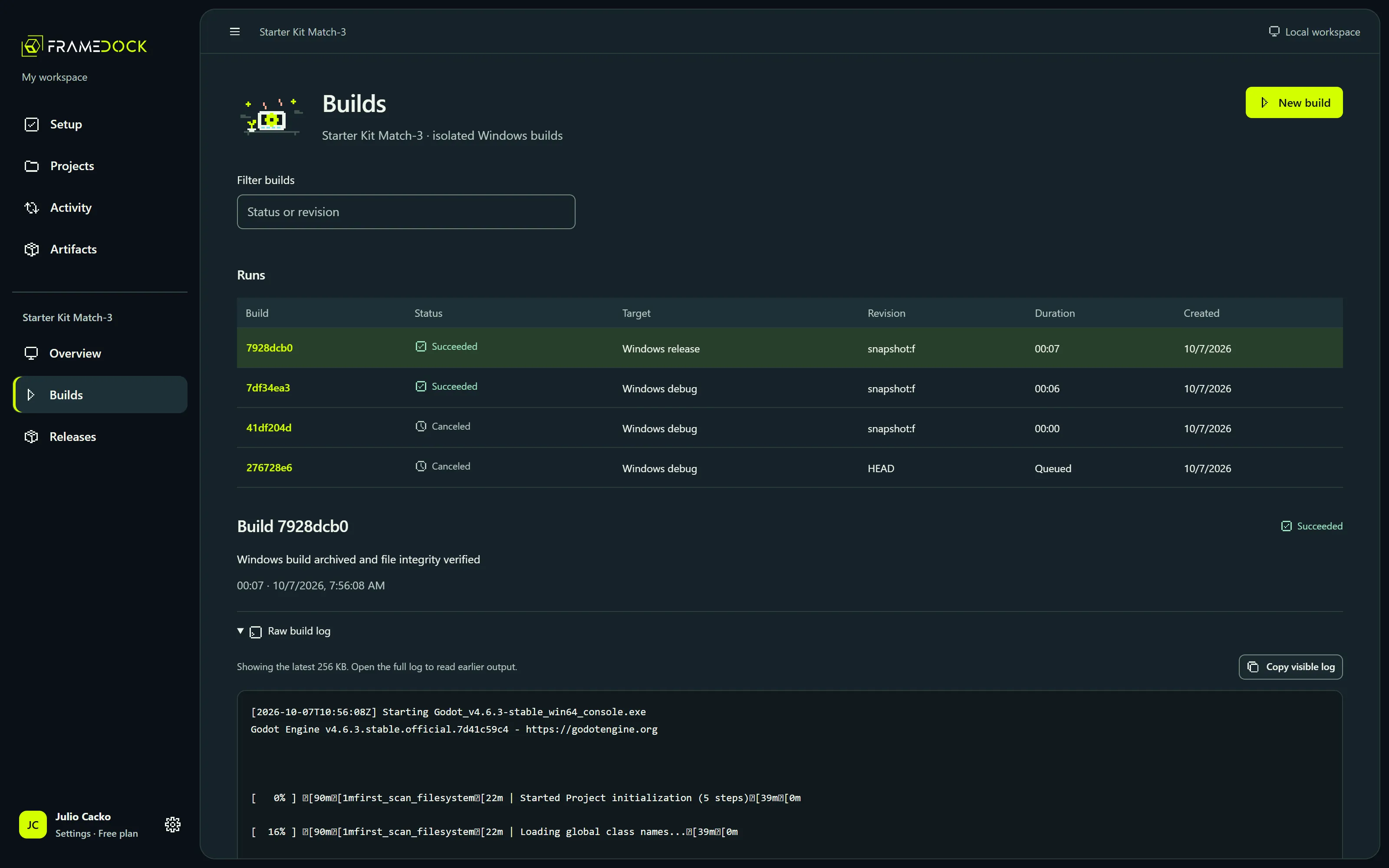
Task: Click Succeeded icon in 7df34ea3 row
Action: [421, 386]
